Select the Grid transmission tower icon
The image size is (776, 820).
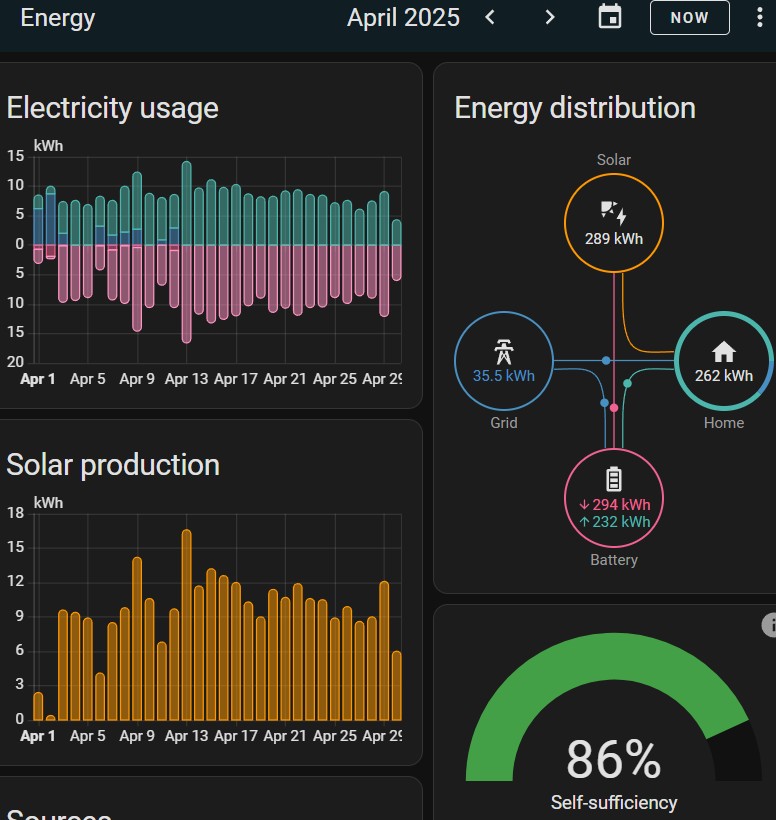[503, 351]
